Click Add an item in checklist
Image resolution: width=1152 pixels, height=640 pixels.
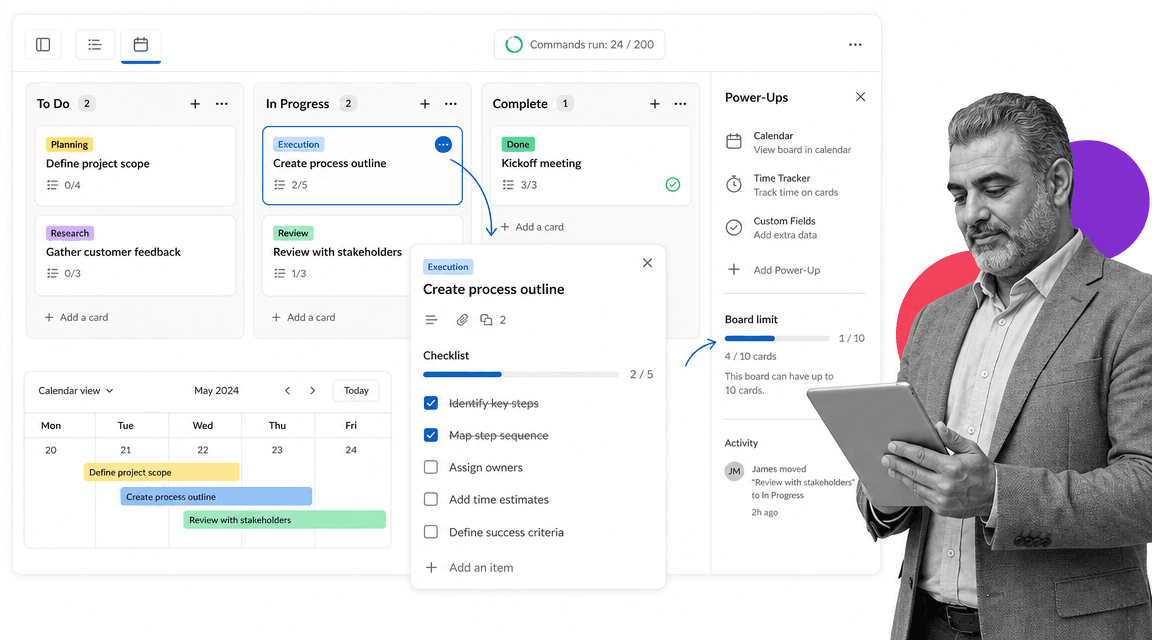[469, 568]
